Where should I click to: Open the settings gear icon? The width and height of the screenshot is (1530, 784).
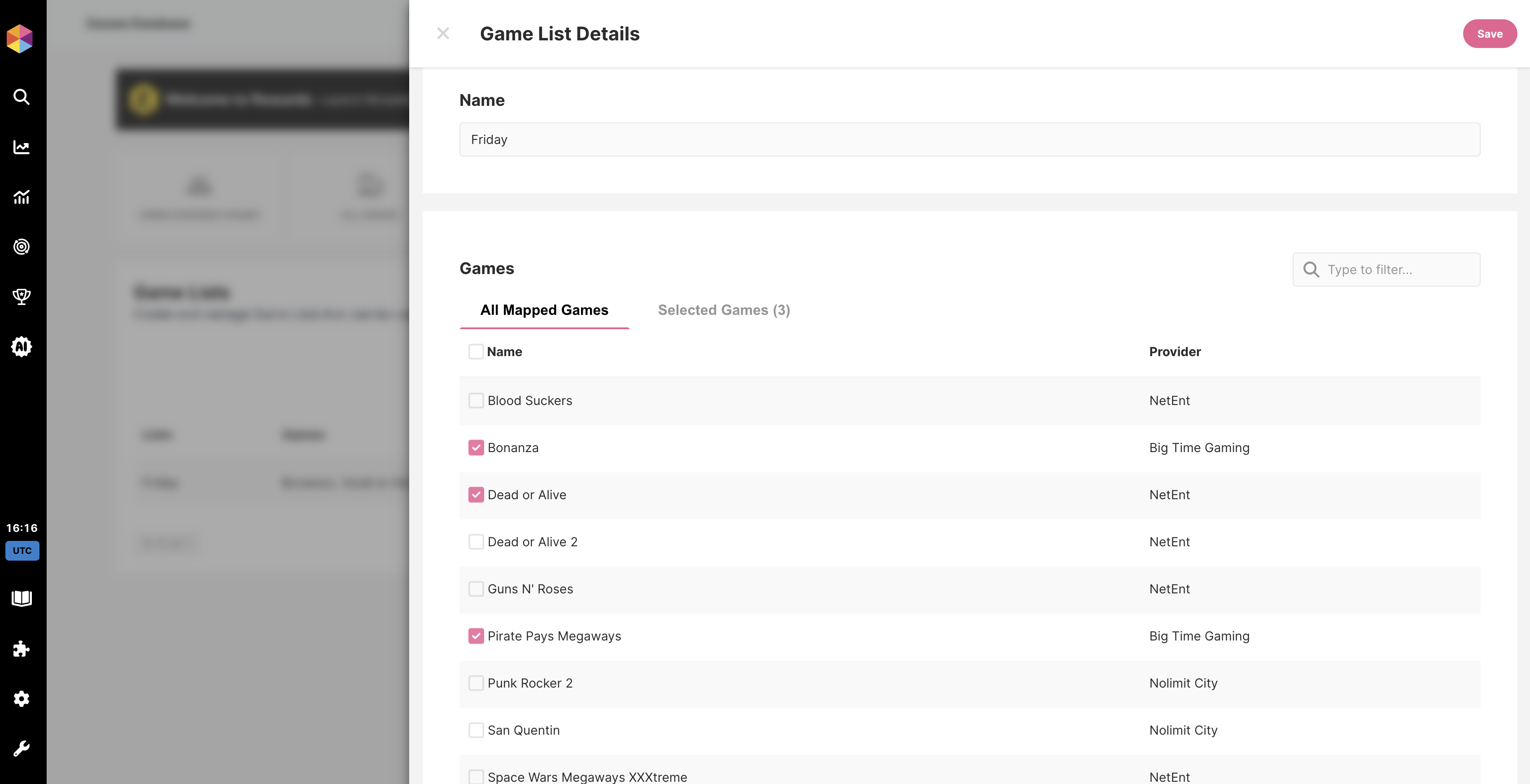tap(22, 698)
